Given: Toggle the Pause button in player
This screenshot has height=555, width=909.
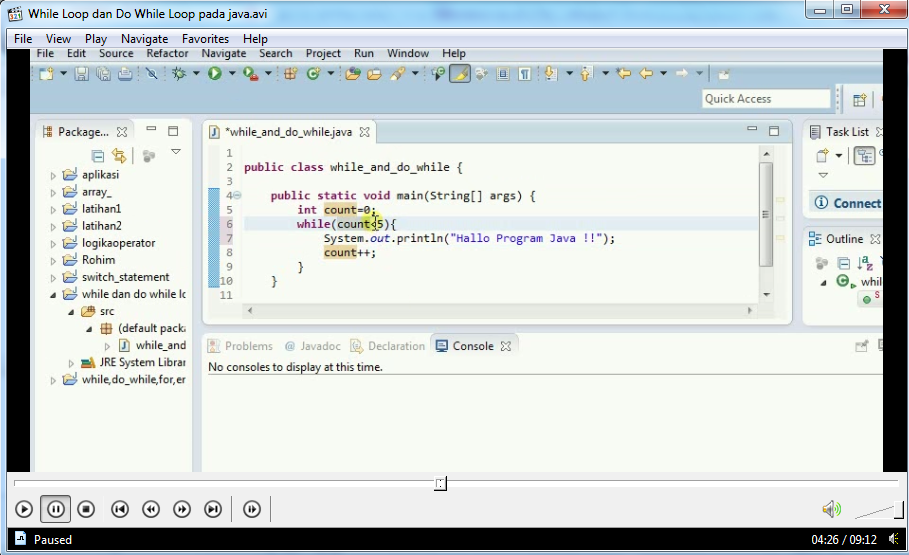Looking at the screenshot, I should (56, 509).
